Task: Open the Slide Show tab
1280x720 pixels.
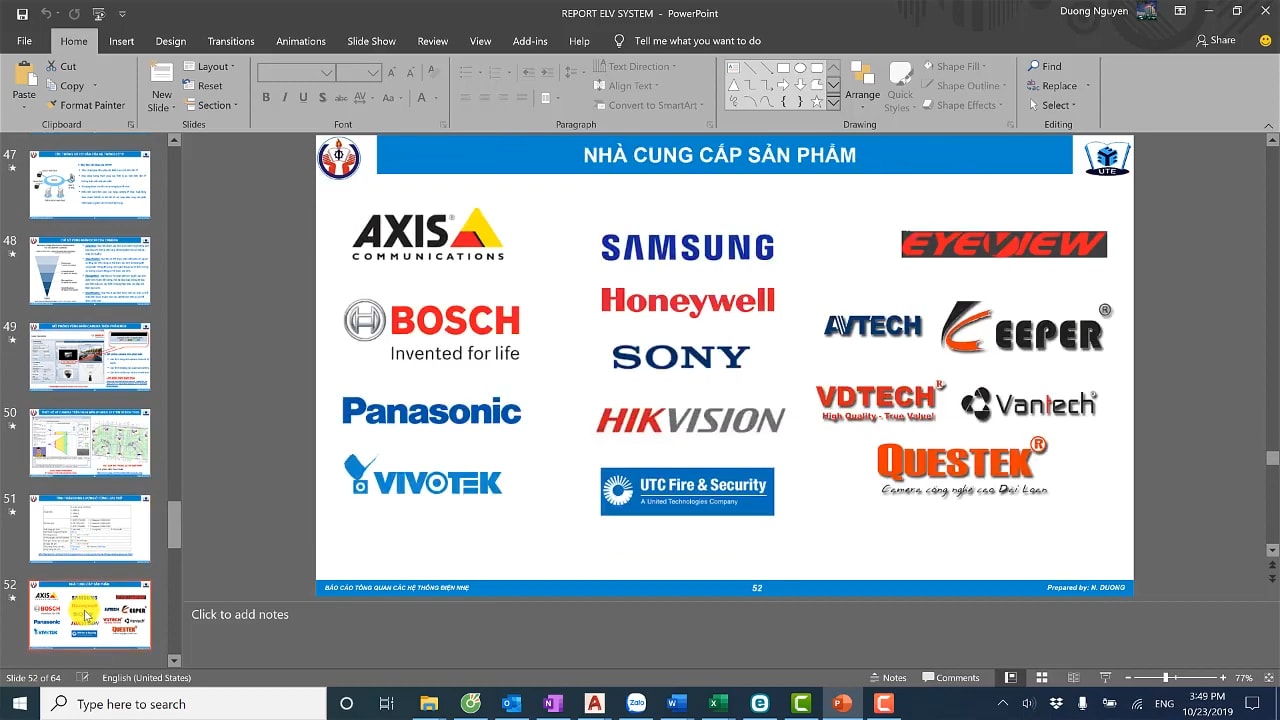Action: (372, 41)
